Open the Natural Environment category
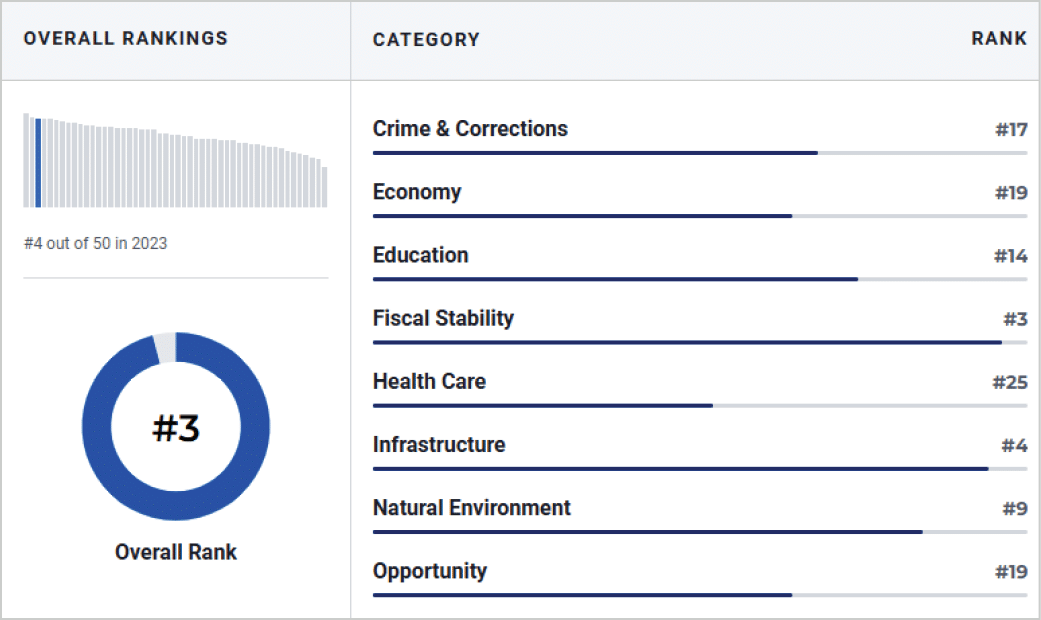The width and height of the screenshot is (1041, 620). (471, 508)
